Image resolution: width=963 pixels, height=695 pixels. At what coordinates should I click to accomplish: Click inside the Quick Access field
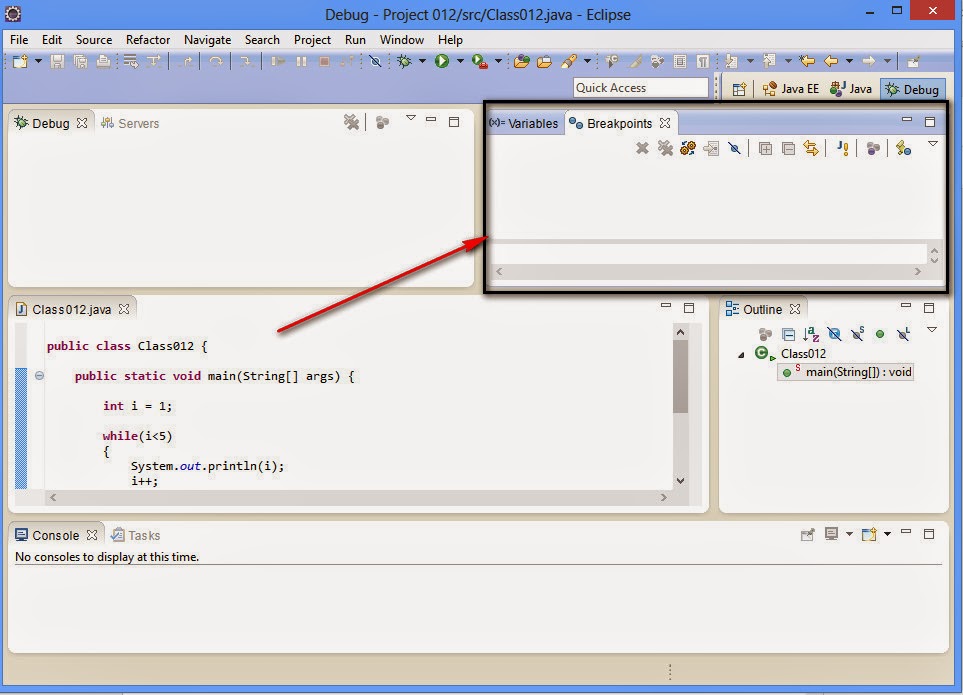pos(640,87)
